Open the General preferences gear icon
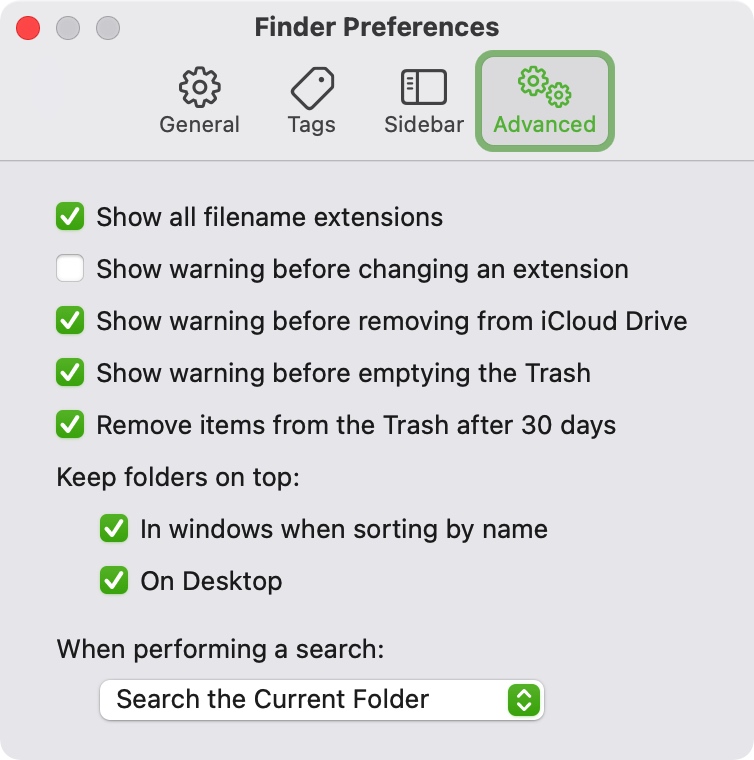The image size is (754, 760). pos(200,87)
